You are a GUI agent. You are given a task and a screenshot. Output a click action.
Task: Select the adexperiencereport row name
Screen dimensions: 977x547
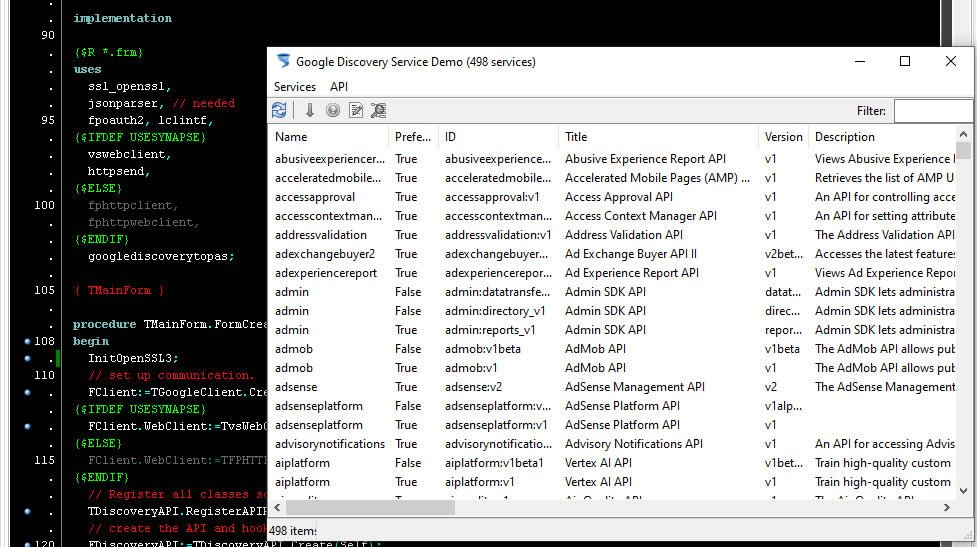(x=326, y=273)
